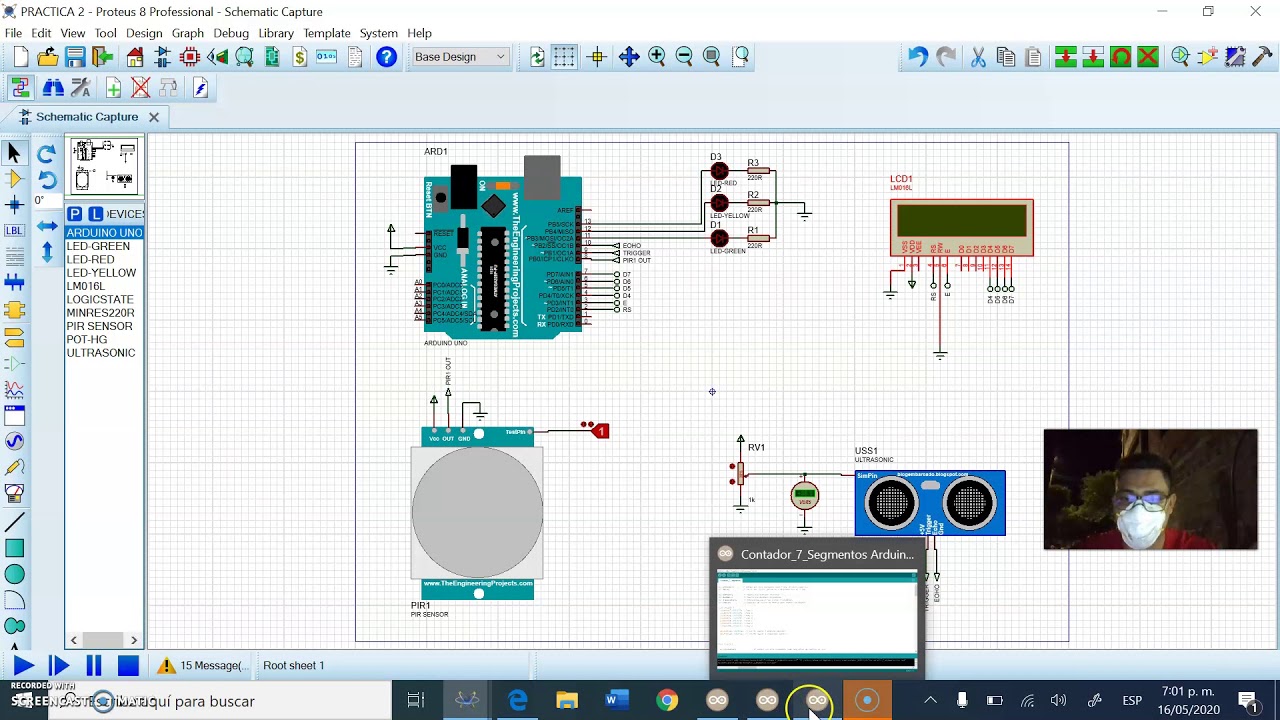
Task: Open the Edit menu
Action: point(41,33)
